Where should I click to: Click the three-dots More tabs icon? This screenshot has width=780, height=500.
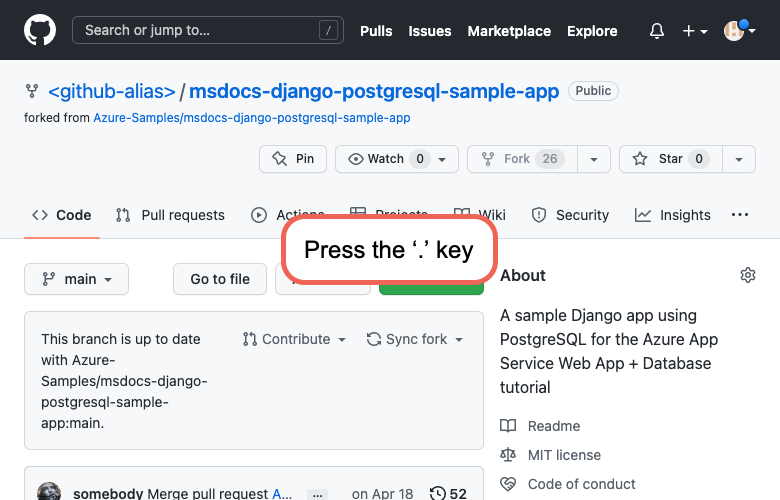(740, 215)
